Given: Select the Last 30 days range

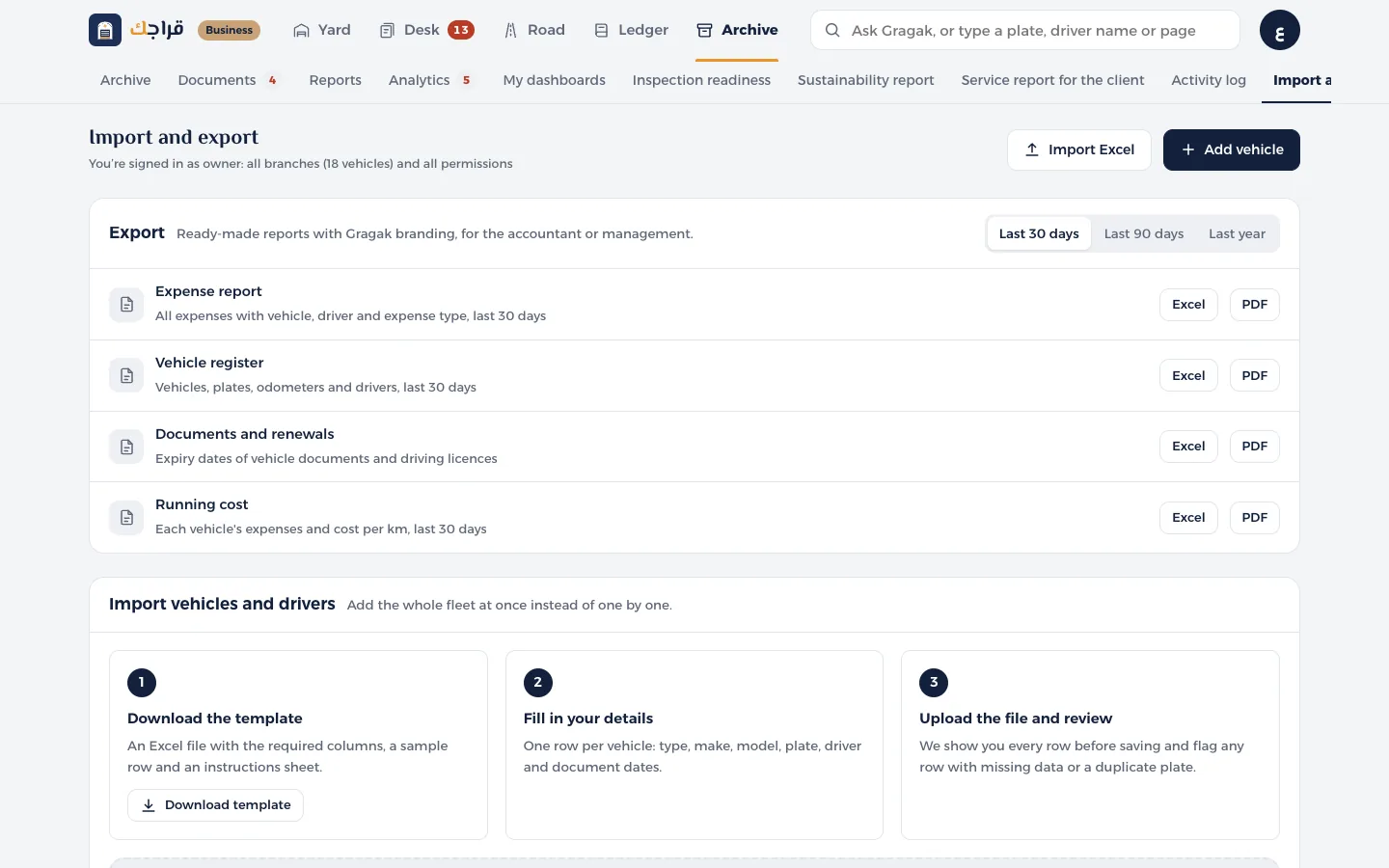Looking at the screenshot, I should tap(1039, 233).
